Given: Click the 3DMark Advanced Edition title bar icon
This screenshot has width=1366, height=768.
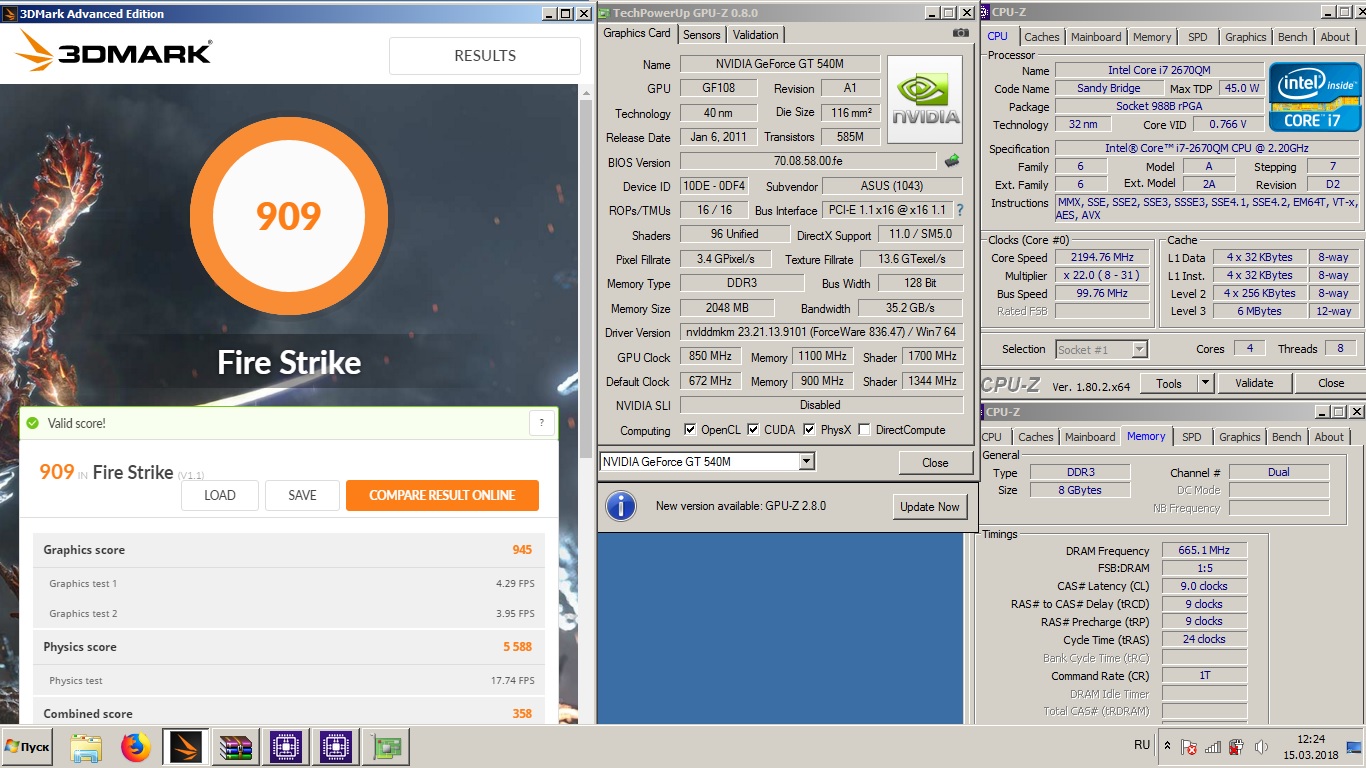Looking at the screenshot, I should coord(10,14).
